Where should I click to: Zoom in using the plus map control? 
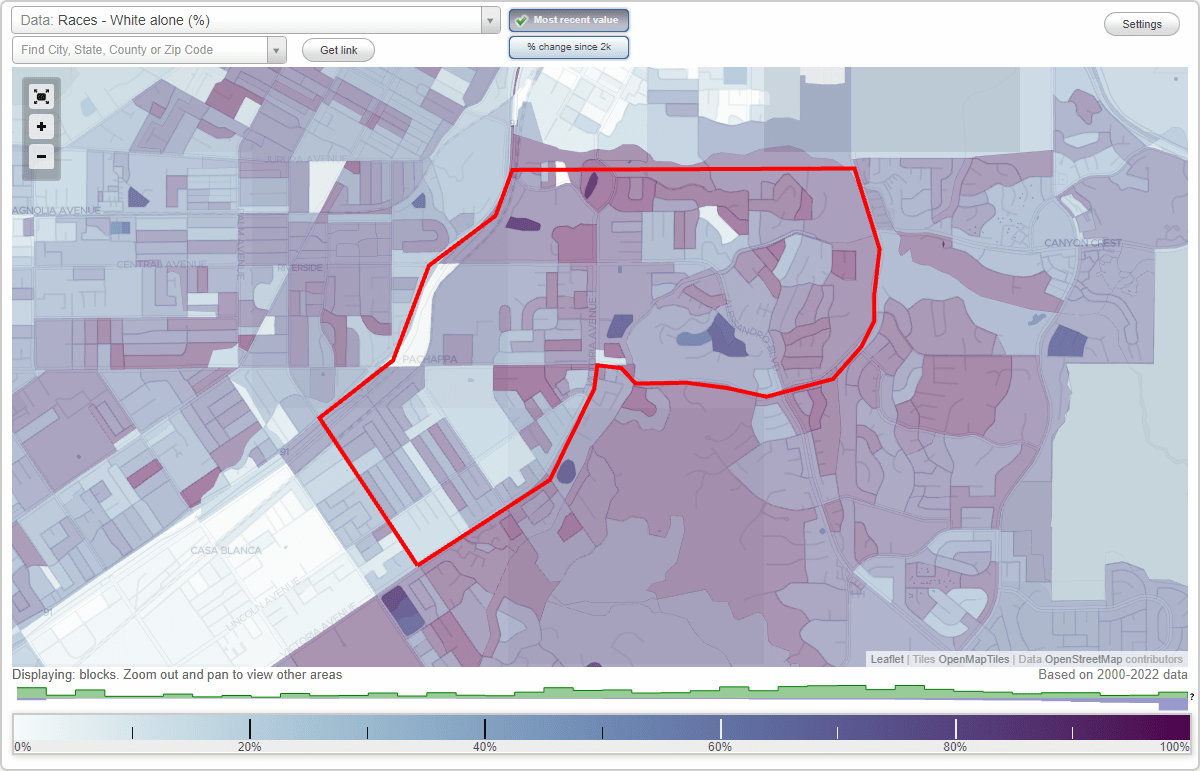click(41, 127)
